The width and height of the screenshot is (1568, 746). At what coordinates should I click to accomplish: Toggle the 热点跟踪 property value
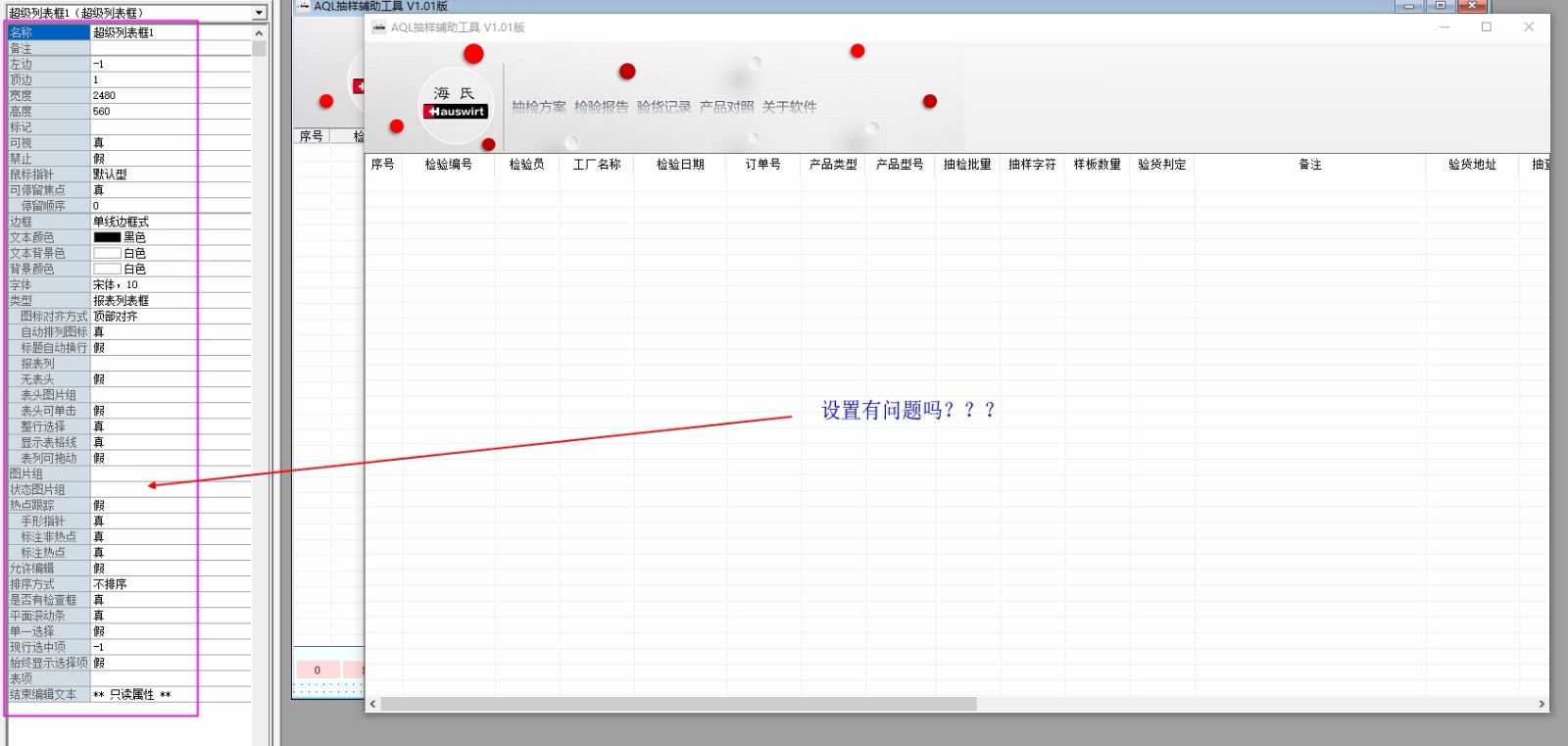coord(171,505)
